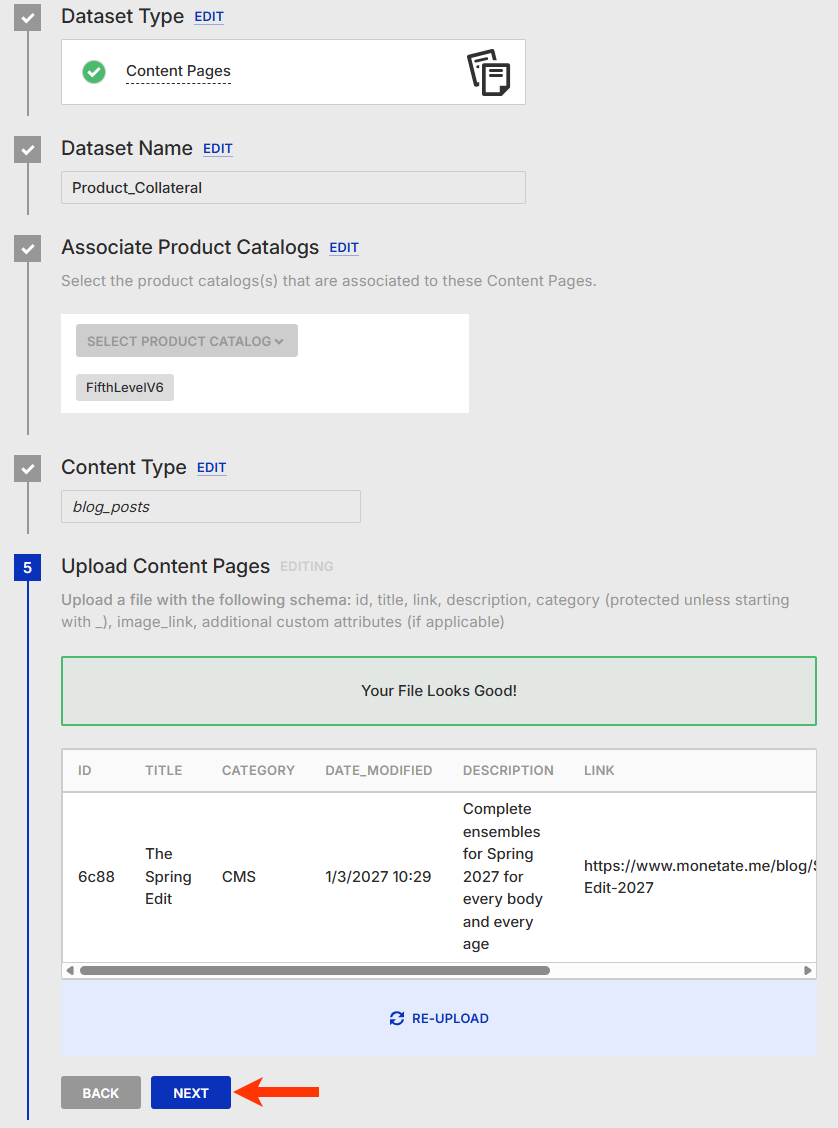This screenshot has width=838, height=1128.
Task: Click the blog_posts Content Type field
Action: 210,507
